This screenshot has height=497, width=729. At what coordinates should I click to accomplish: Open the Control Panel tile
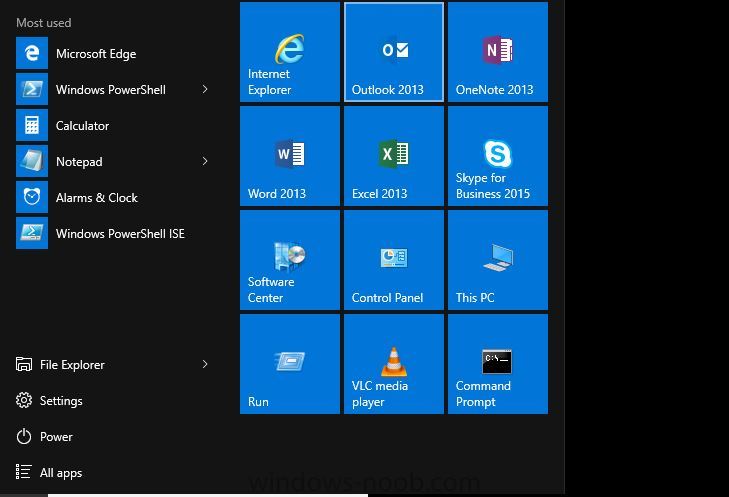(x=394, y=260)
